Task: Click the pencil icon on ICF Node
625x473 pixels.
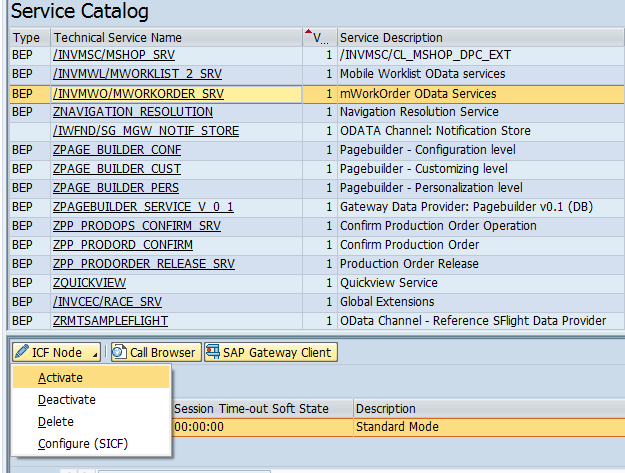Action: [21, 352]
